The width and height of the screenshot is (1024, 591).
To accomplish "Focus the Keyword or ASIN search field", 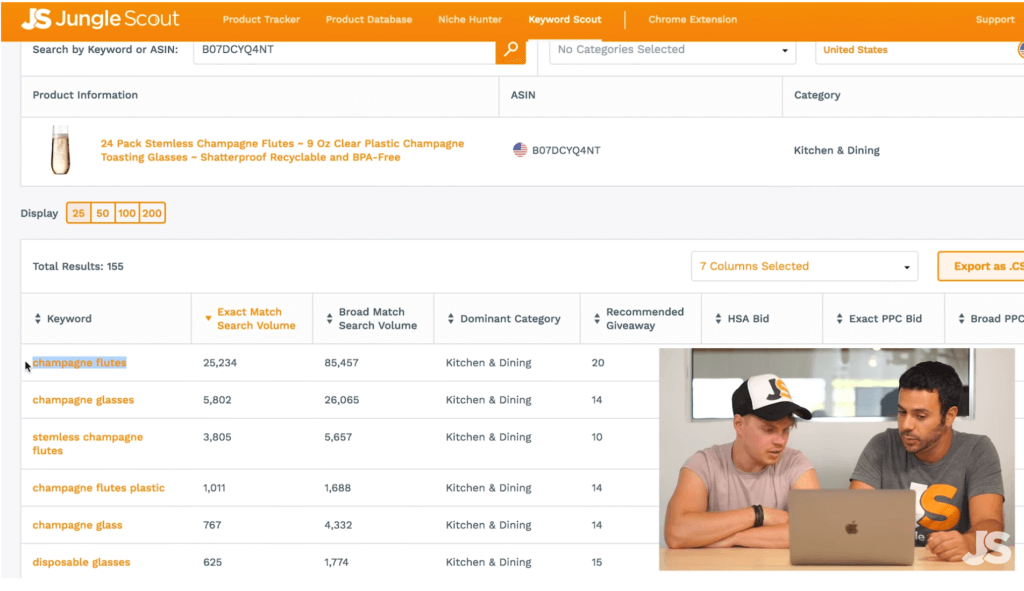I will point(344,50).
